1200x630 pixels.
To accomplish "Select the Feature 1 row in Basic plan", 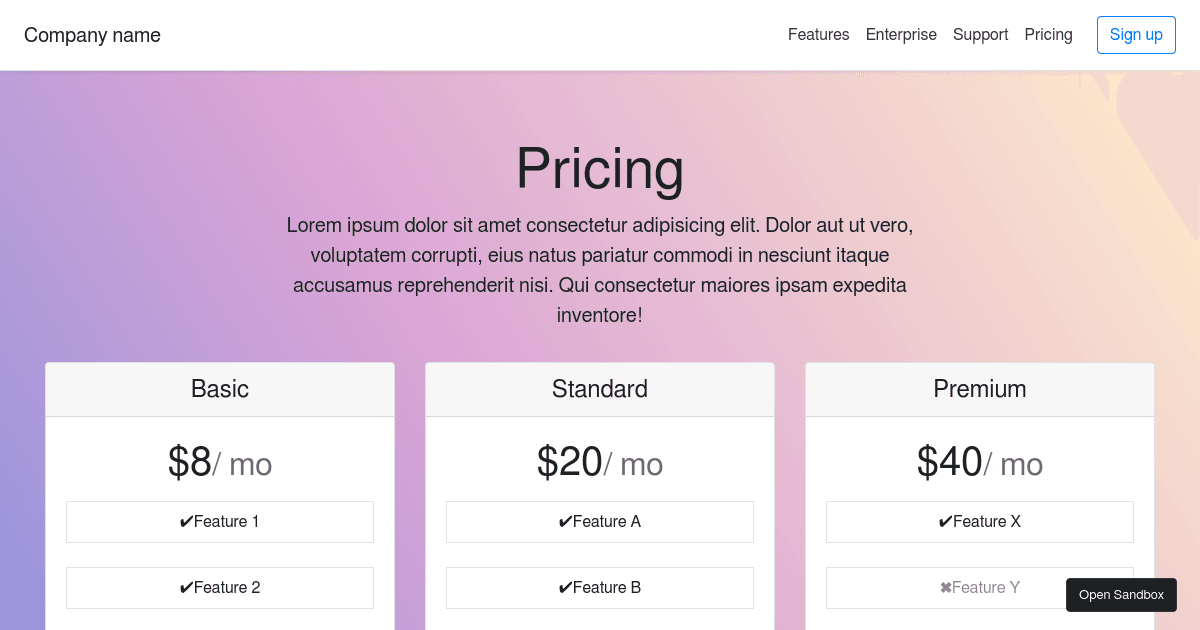I will 219,521.
